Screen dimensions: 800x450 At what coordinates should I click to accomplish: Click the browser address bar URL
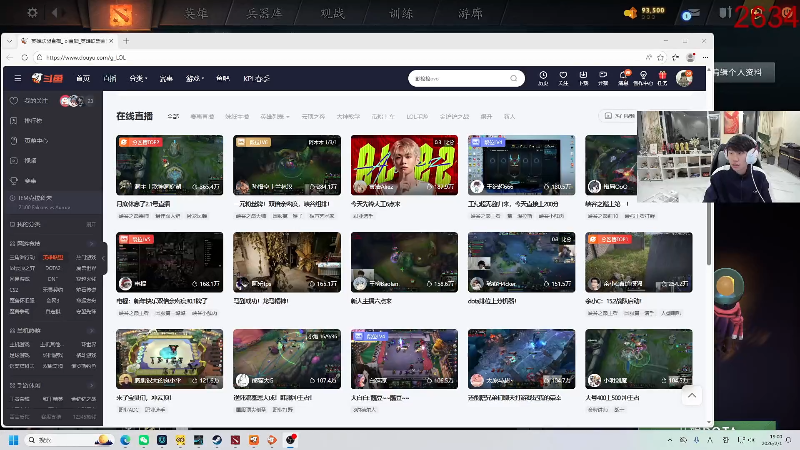[86, 58]
